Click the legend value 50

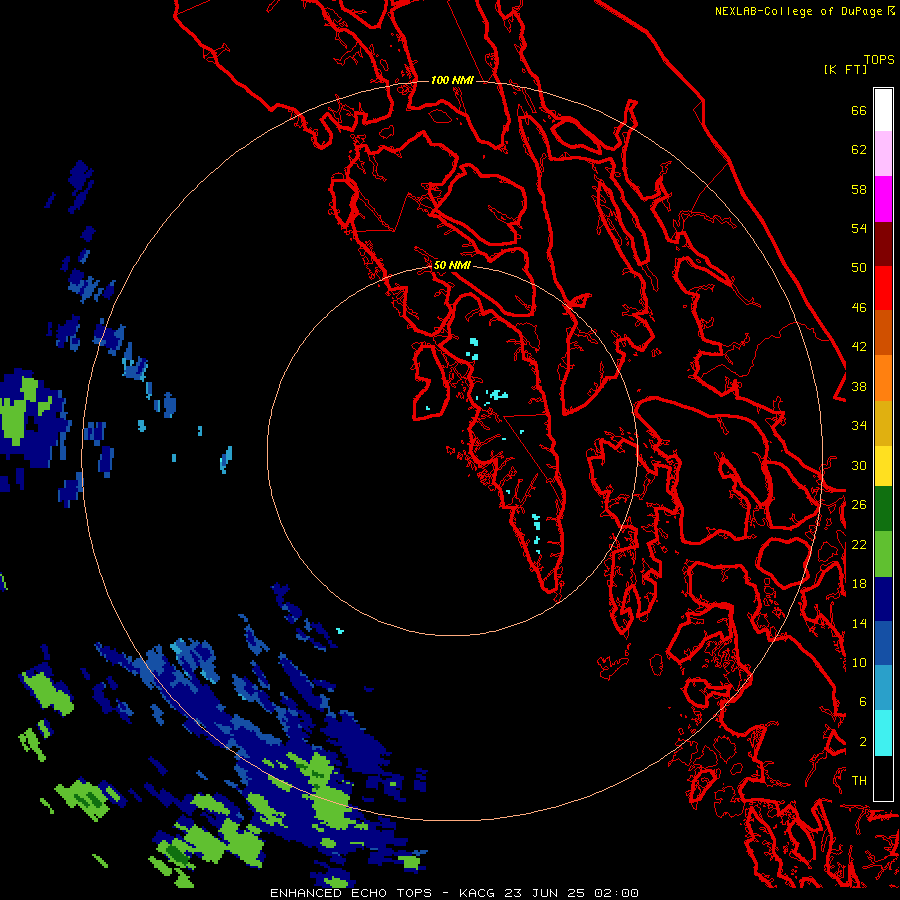pyautogui.click(x=859, y=267)
